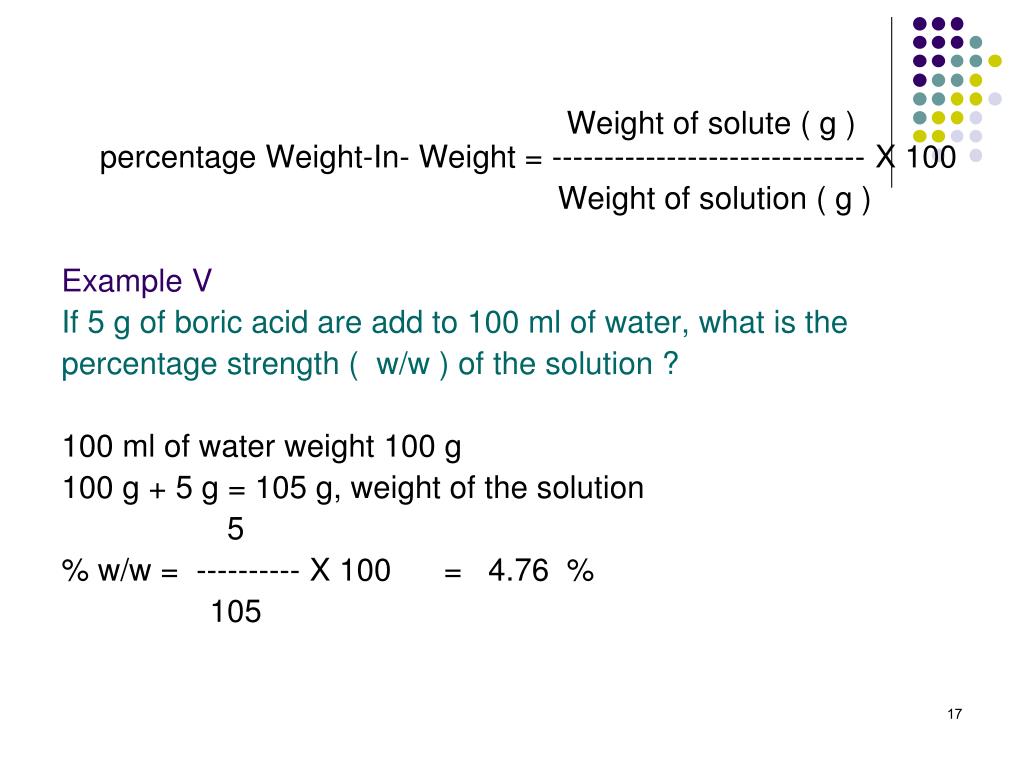Click the '% w/w =' label
The height and width of the screenshot is (768, 1024).
(120, 571)
